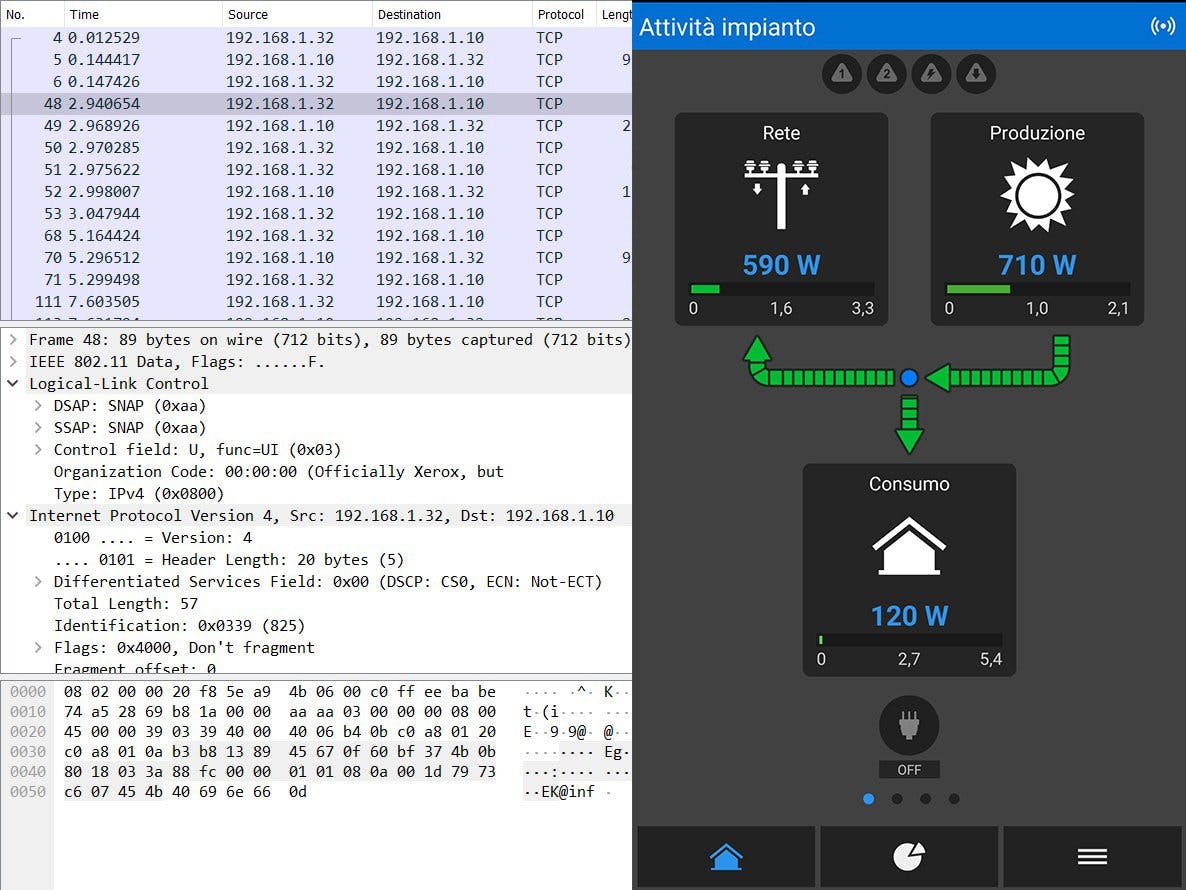Click the Produzione power level bar

1038,289
